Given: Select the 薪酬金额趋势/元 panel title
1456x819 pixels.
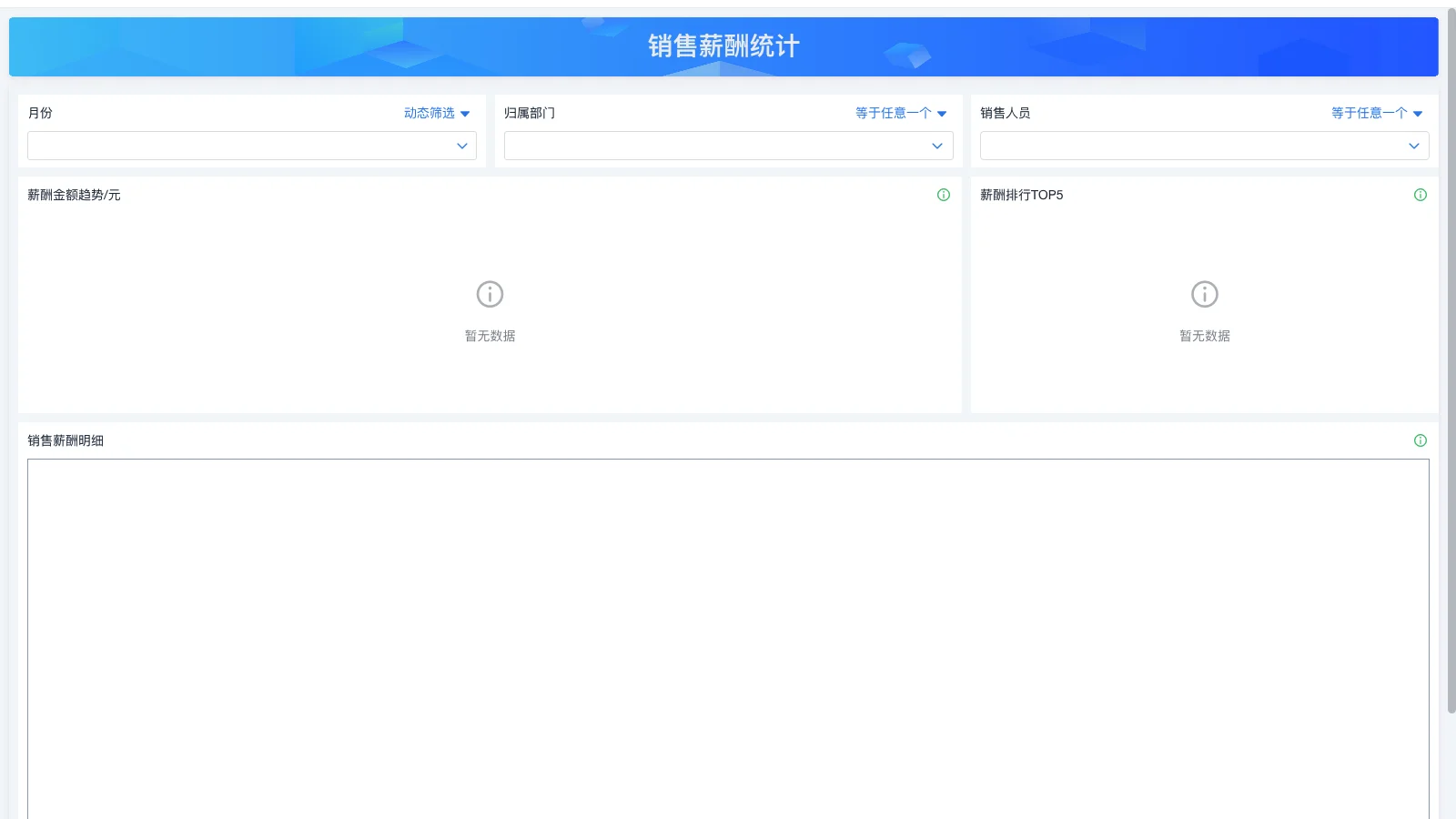Looking at the screenshot, I should (x=75, y=194).
